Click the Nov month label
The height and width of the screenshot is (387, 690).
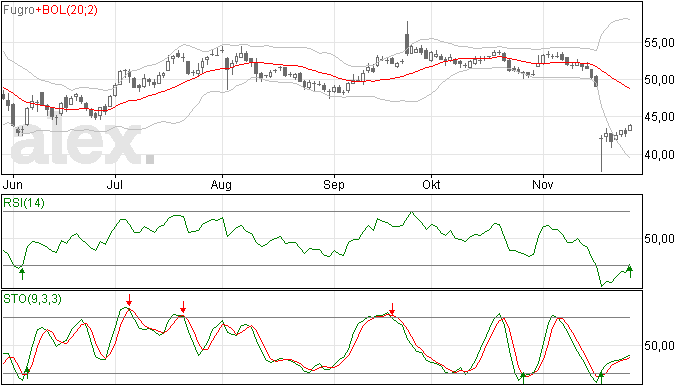(543, 184)
